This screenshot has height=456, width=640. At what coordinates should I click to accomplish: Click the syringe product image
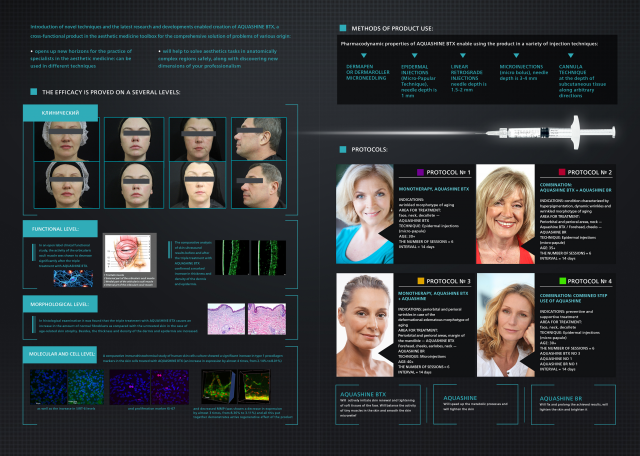tap(551, 132)
